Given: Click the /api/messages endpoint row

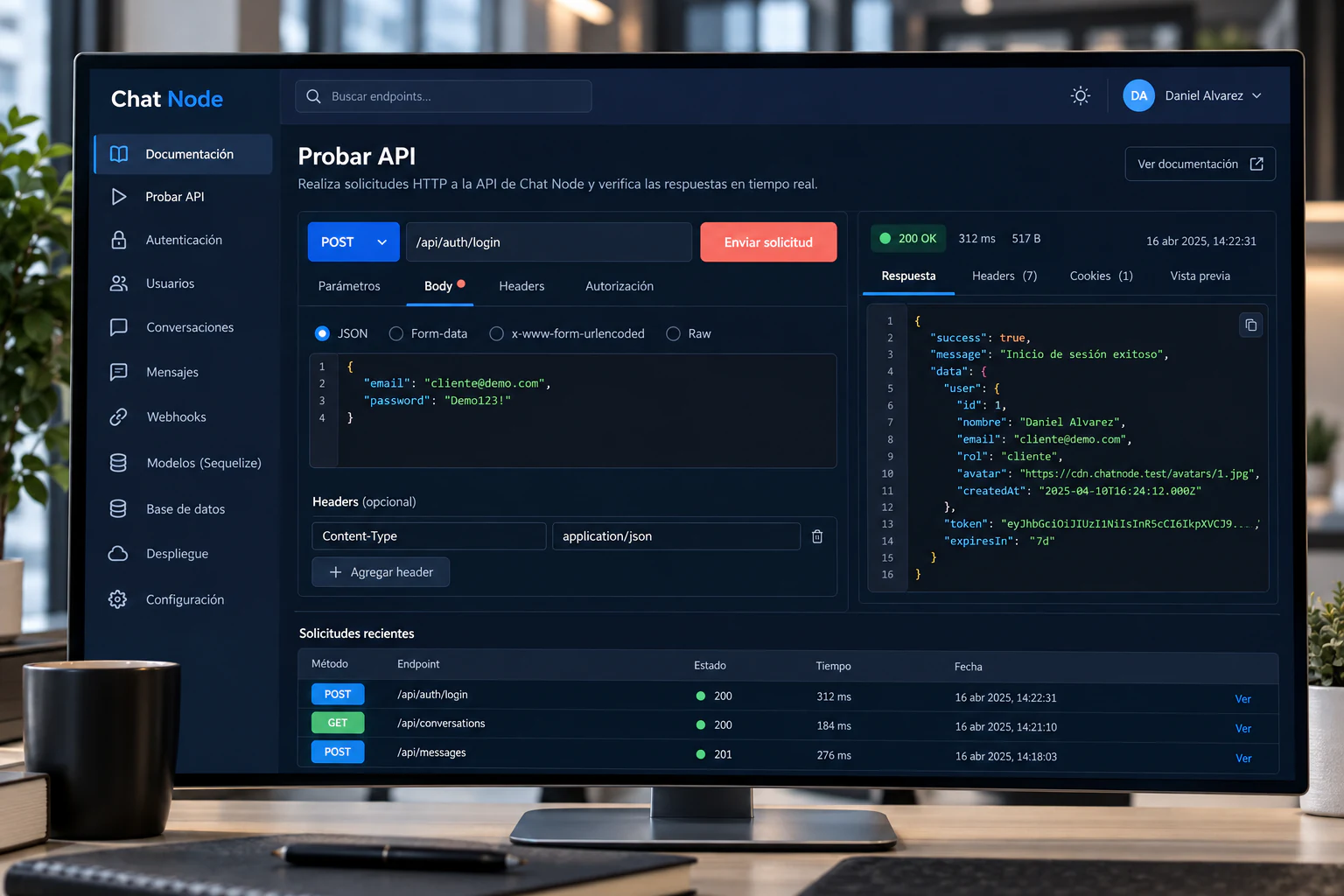Looking at the screenshot, I should [x=787, y=753].
